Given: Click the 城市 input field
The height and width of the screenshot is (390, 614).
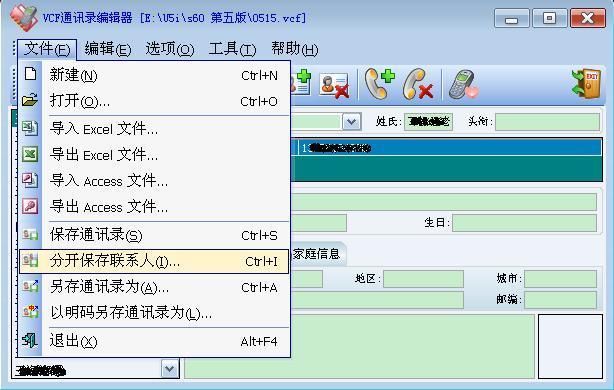Looking at the screenshot, I should (x=560, y=279).
